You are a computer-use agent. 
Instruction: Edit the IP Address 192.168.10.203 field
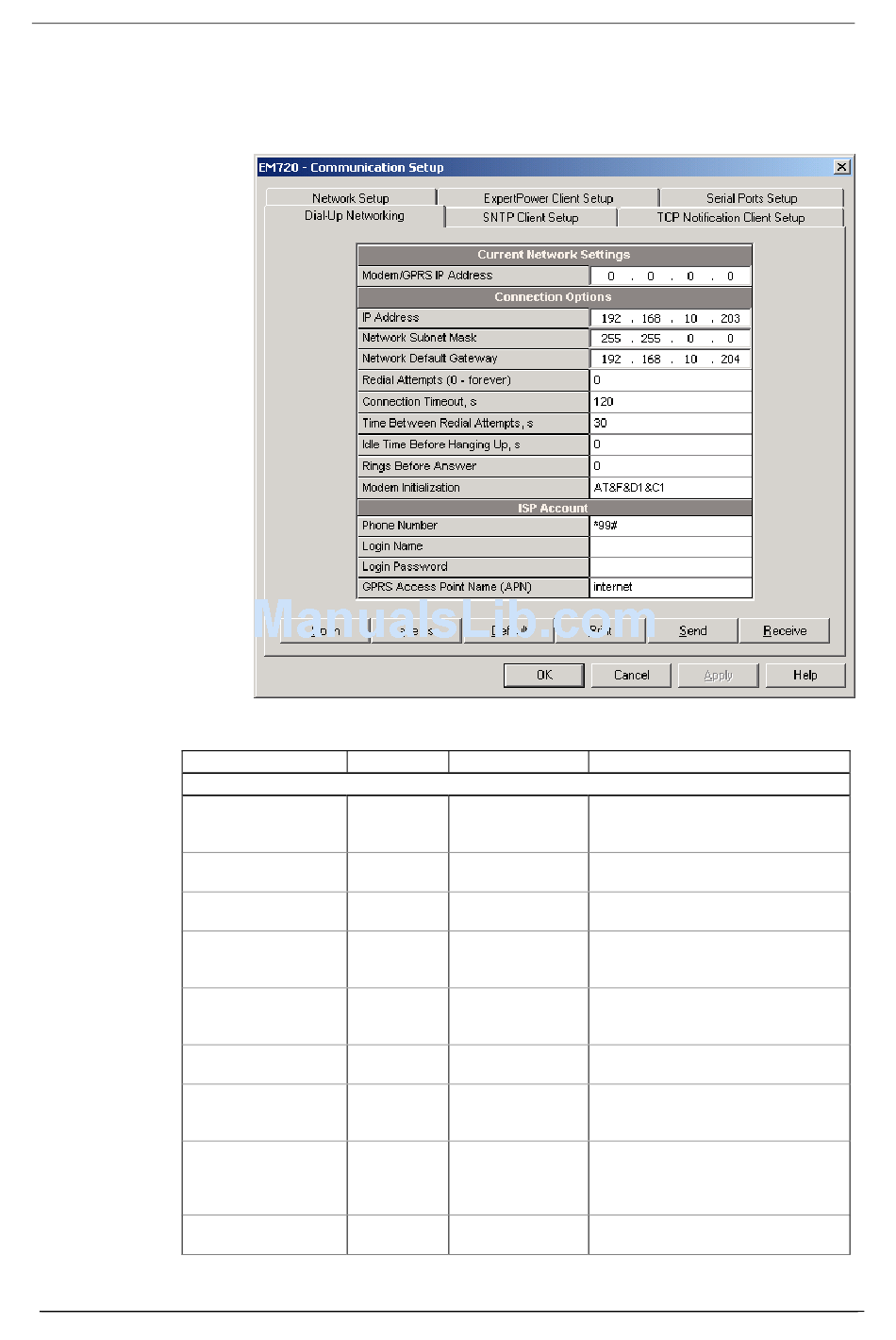(671, 318)
